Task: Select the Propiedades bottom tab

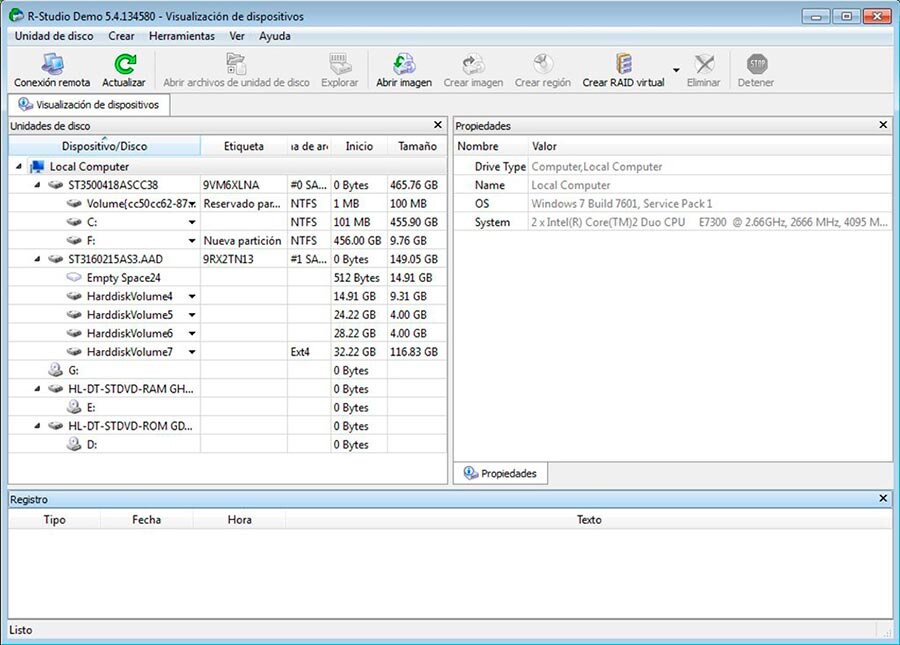Action: (x=500, y=473)
